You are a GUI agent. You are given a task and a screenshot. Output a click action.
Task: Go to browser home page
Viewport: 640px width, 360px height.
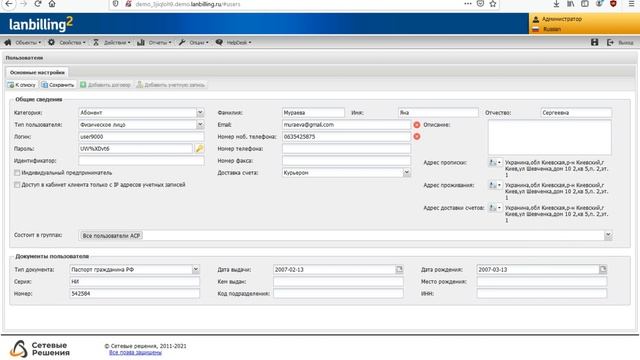pos(52,4)
